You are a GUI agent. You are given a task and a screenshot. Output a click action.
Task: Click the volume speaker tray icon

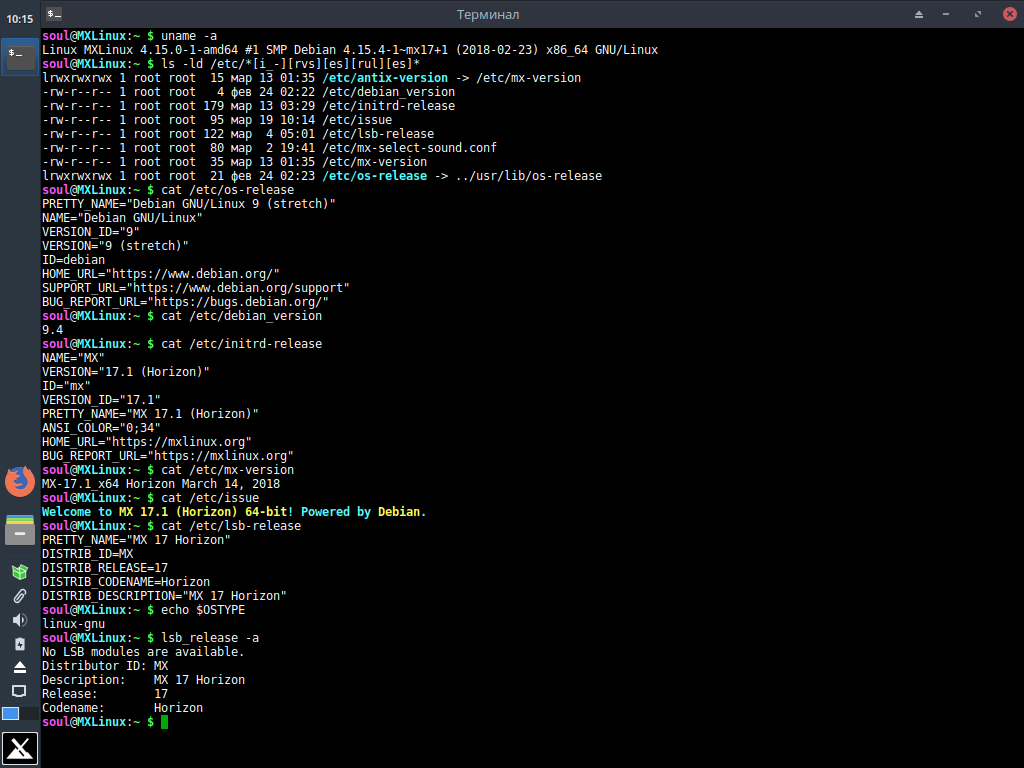[20, 620]
